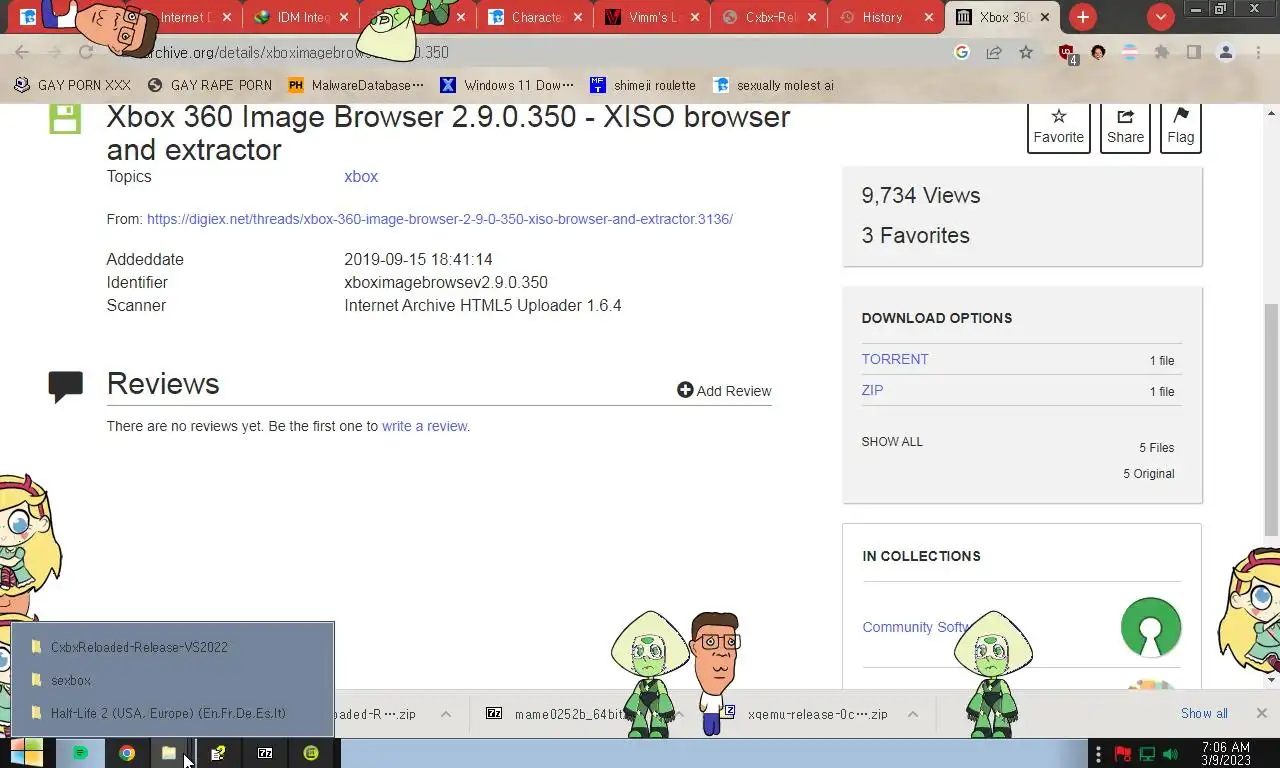
Task: Switch to the Internet tab
Action: pos(186,17)
